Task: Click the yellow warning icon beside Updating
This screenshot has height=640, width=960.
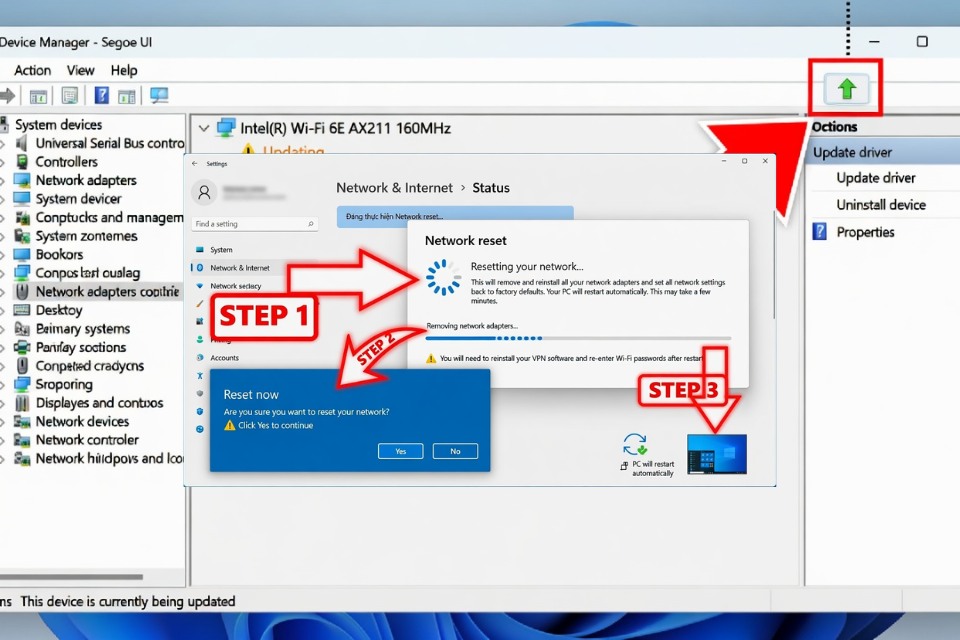Action: 248,149
